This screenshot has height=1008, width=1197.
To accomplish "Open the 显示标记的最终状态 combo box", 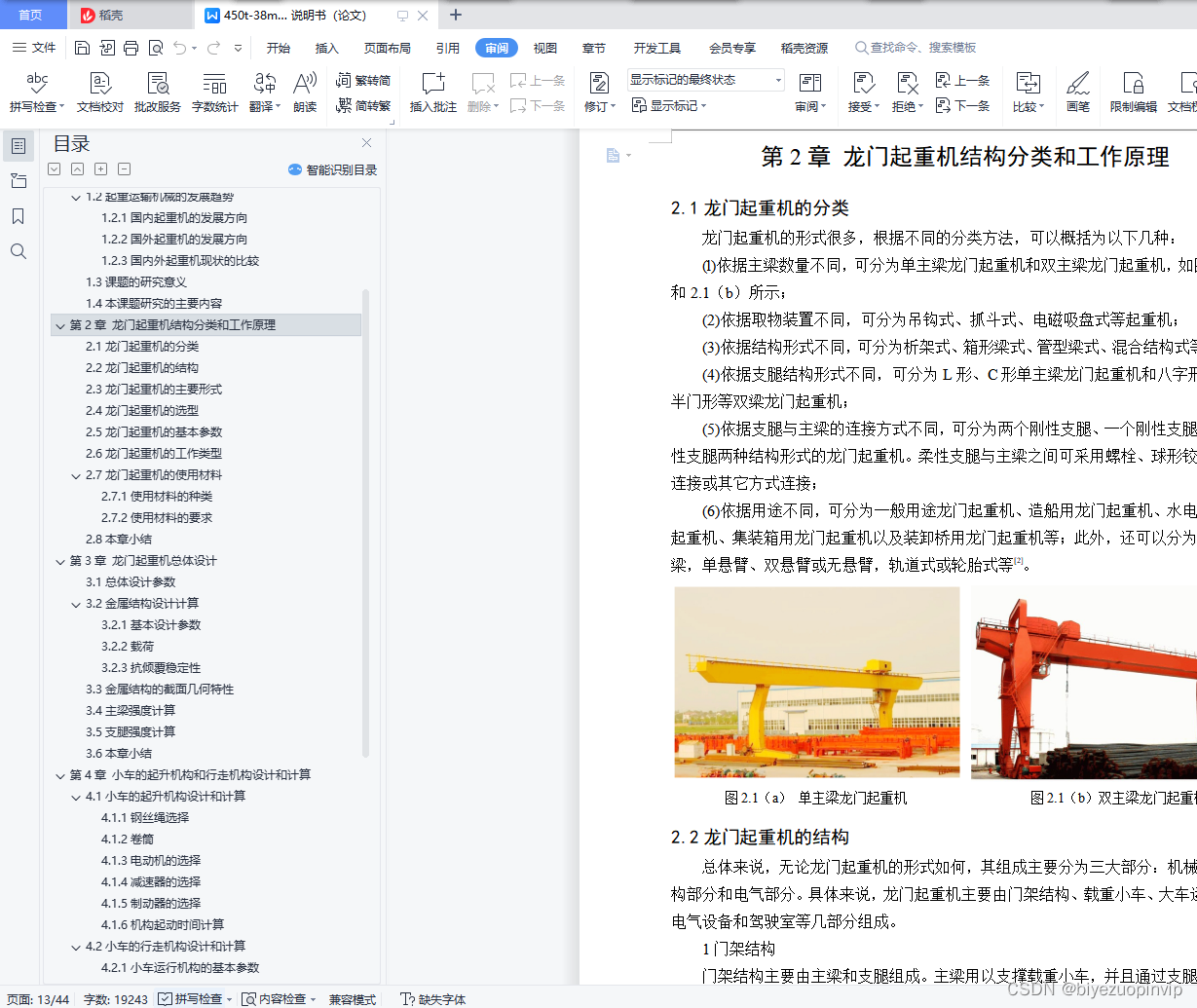I will [706, 80].
